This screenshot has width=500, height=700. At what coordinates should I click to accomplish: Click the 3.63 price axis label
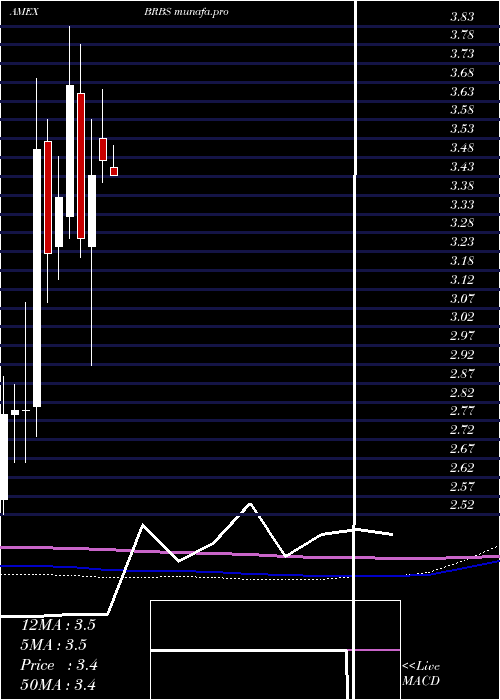click(462, 91)
